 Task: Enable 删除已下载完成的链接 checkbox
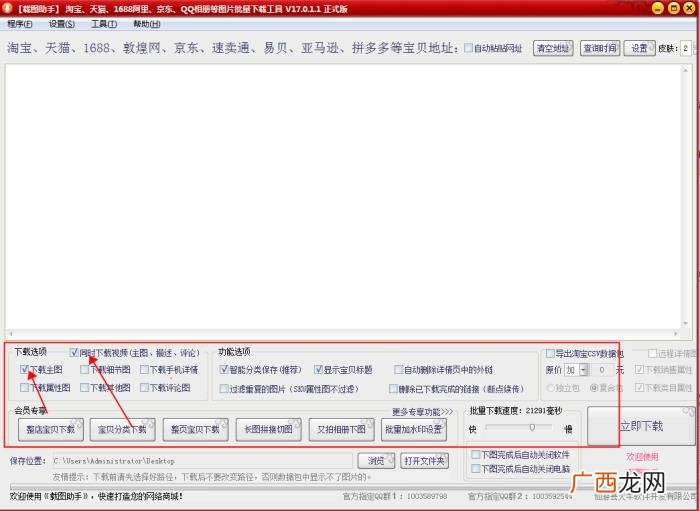click(393, 389)
